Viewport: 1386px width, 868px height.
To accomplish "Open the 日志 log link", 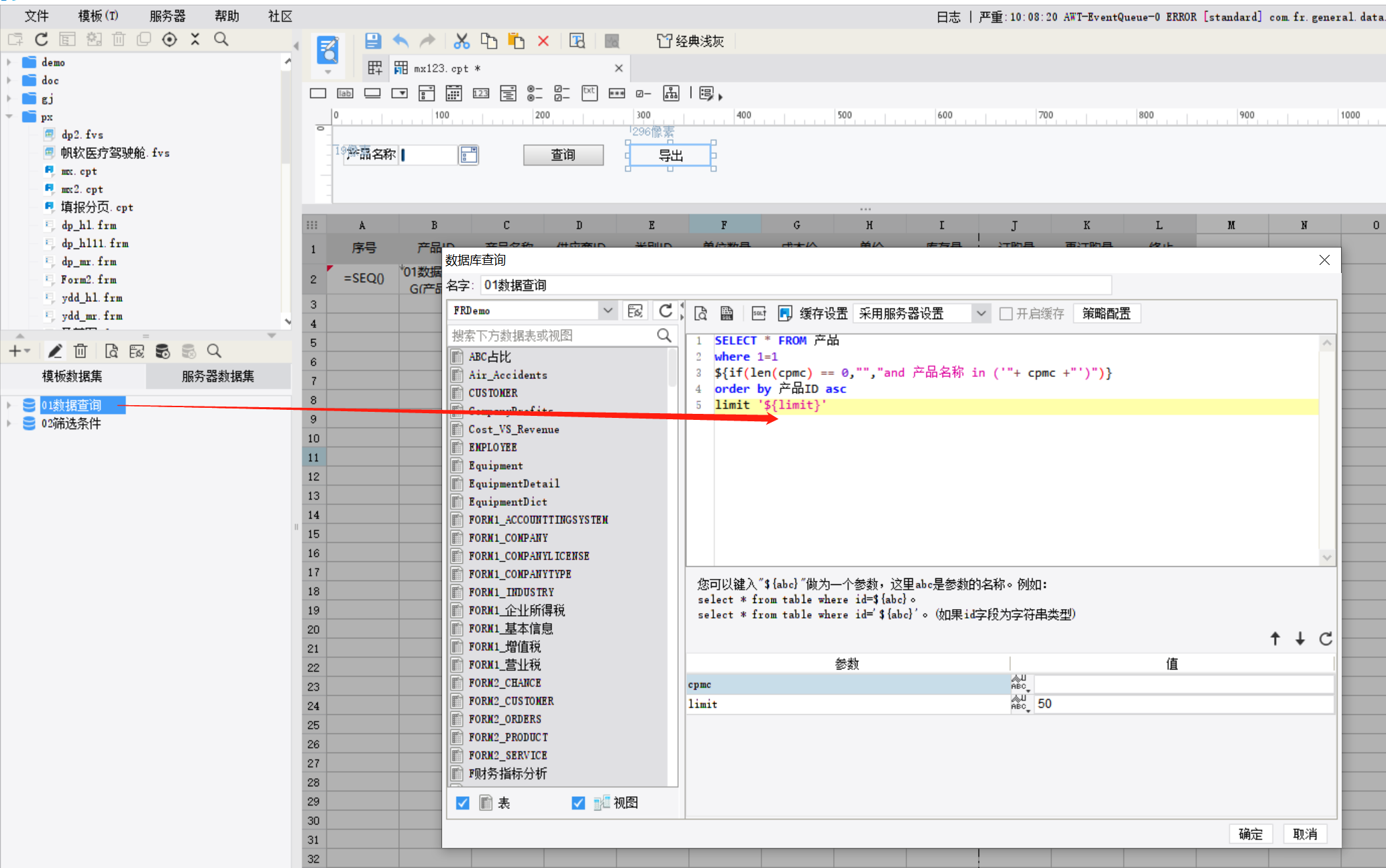I will click(948, 17).
